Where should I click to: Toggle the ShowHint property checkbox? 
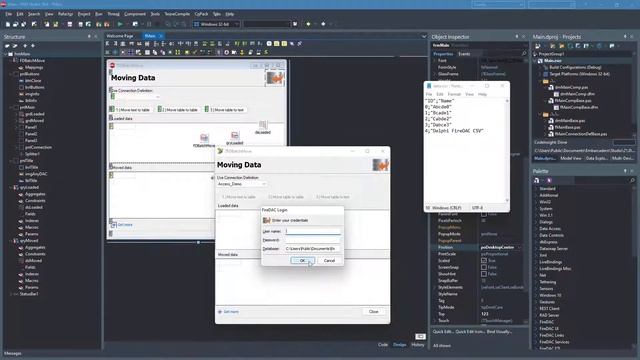pos(484,274)
